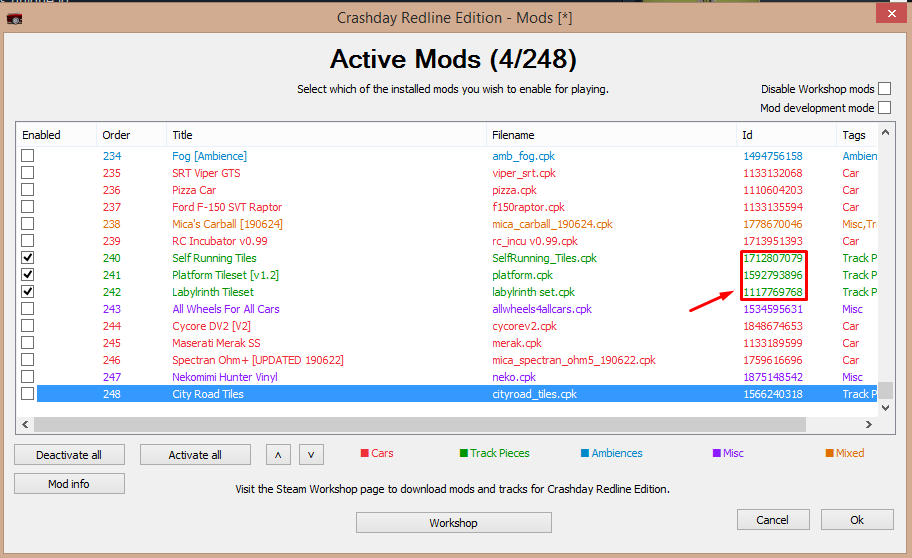Click the purple Misc legend swatch
This screenshot has height=558, width=912.
pos(717,453)
